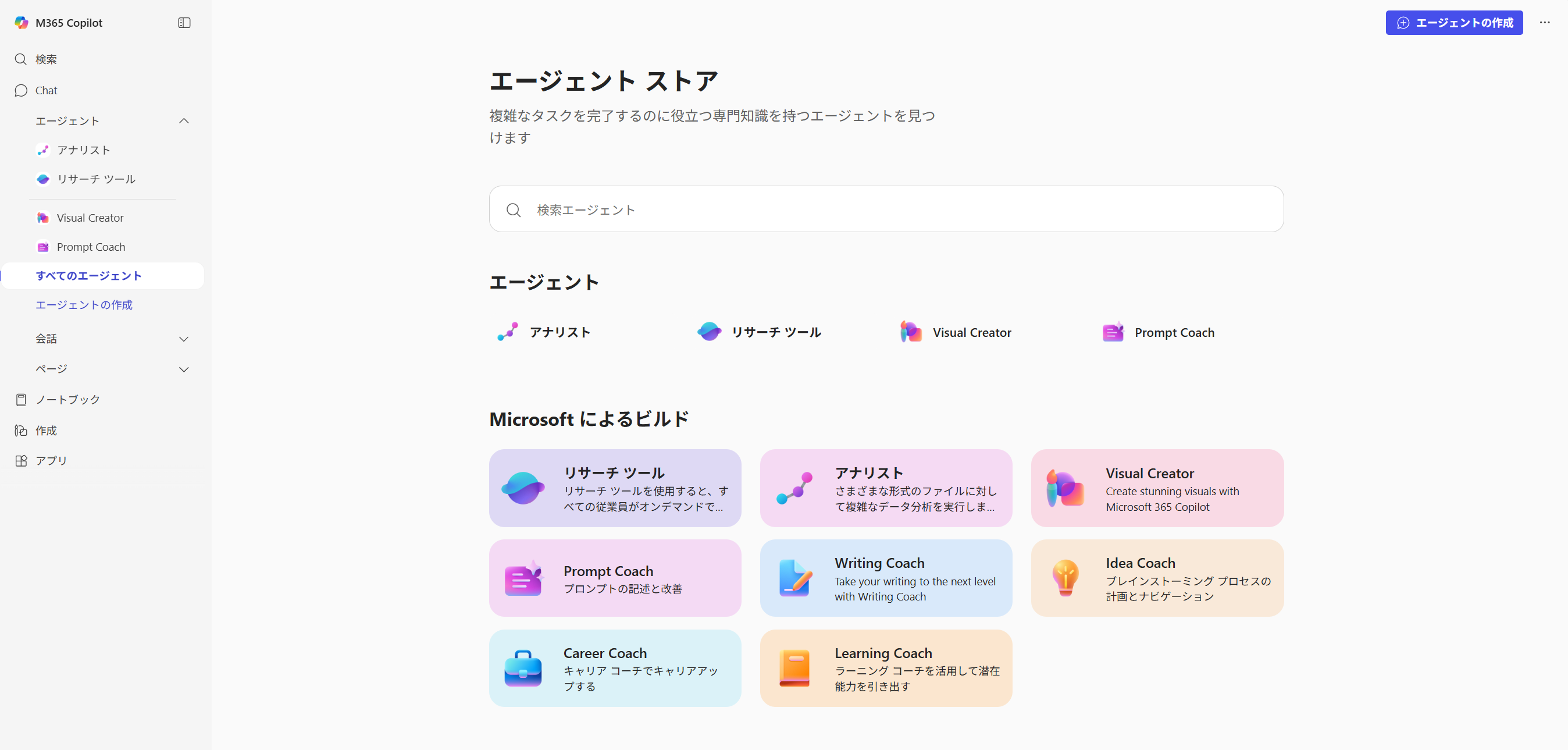Click the アプリ apps icon in the sidebar
Viewport: 1568px width, 750px height.
[x=21, y=461]
